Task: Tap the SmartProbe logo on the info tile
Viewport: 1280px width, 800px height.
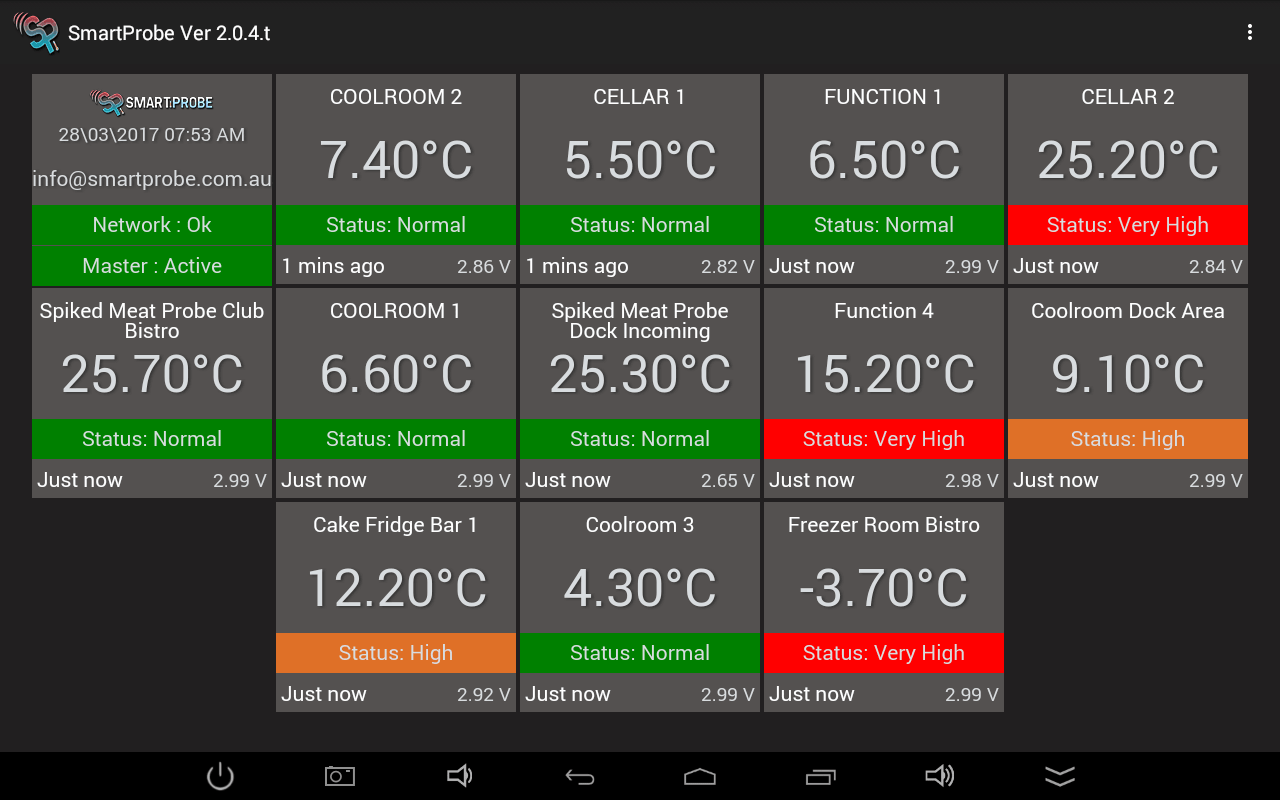Action: tap(151, 100)
